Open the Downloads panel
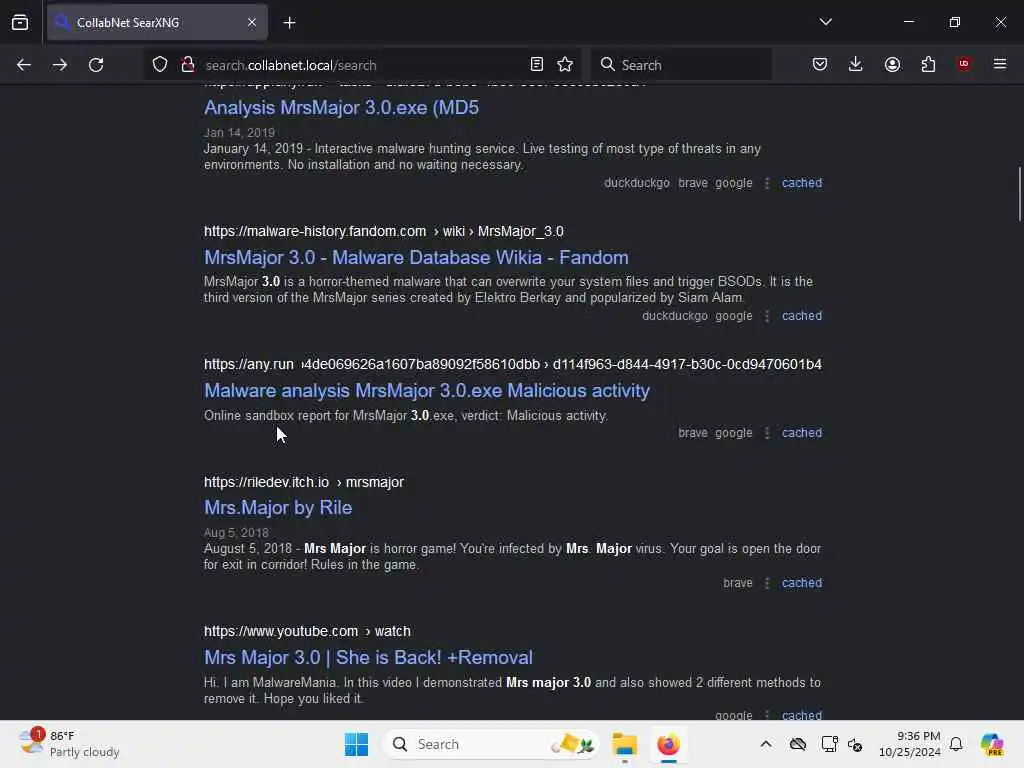The image size is (1024, 768). point(856,64)
